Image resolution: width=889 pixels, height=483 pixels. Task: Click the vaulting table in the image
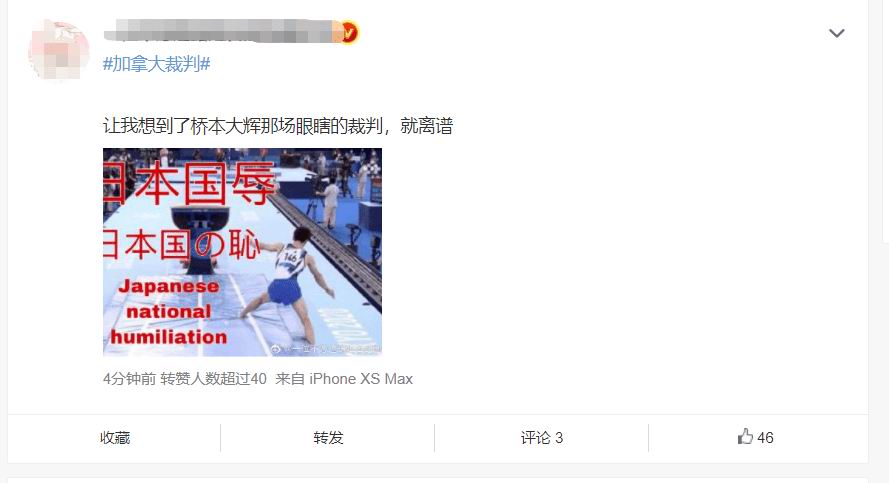tap(200, 228)
